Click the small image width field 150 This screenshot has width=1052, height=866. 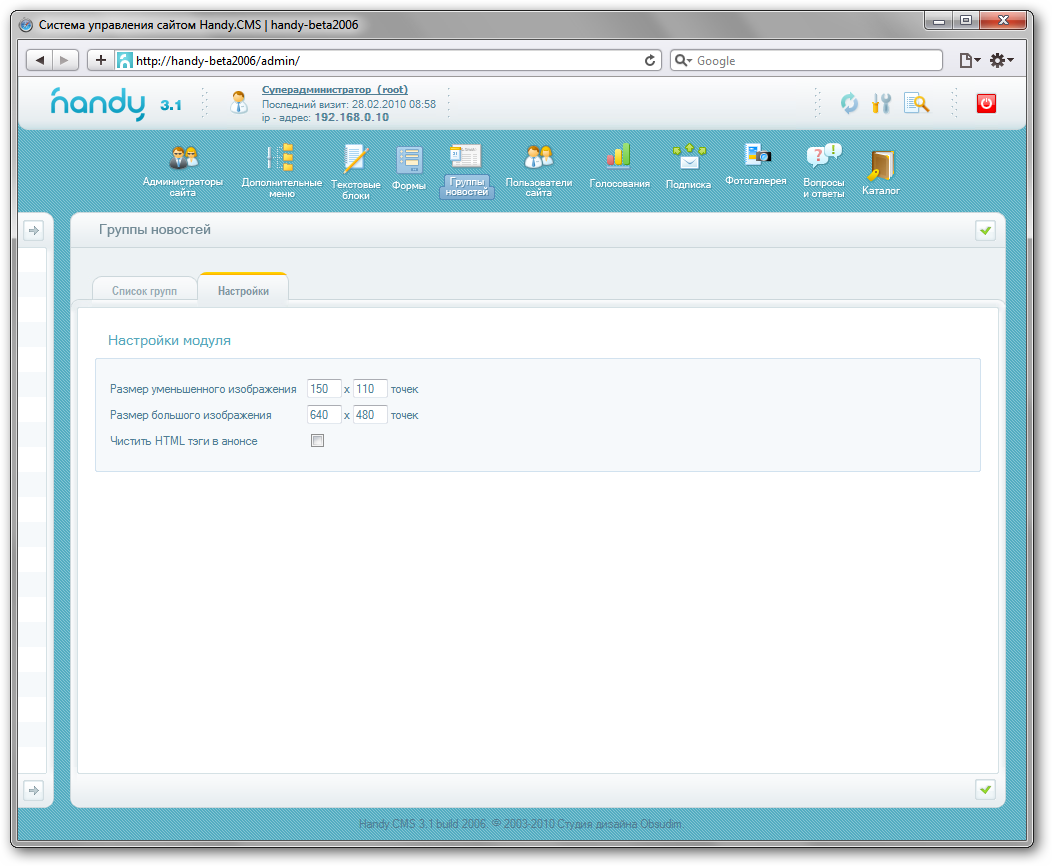click(x=324, y=389)
